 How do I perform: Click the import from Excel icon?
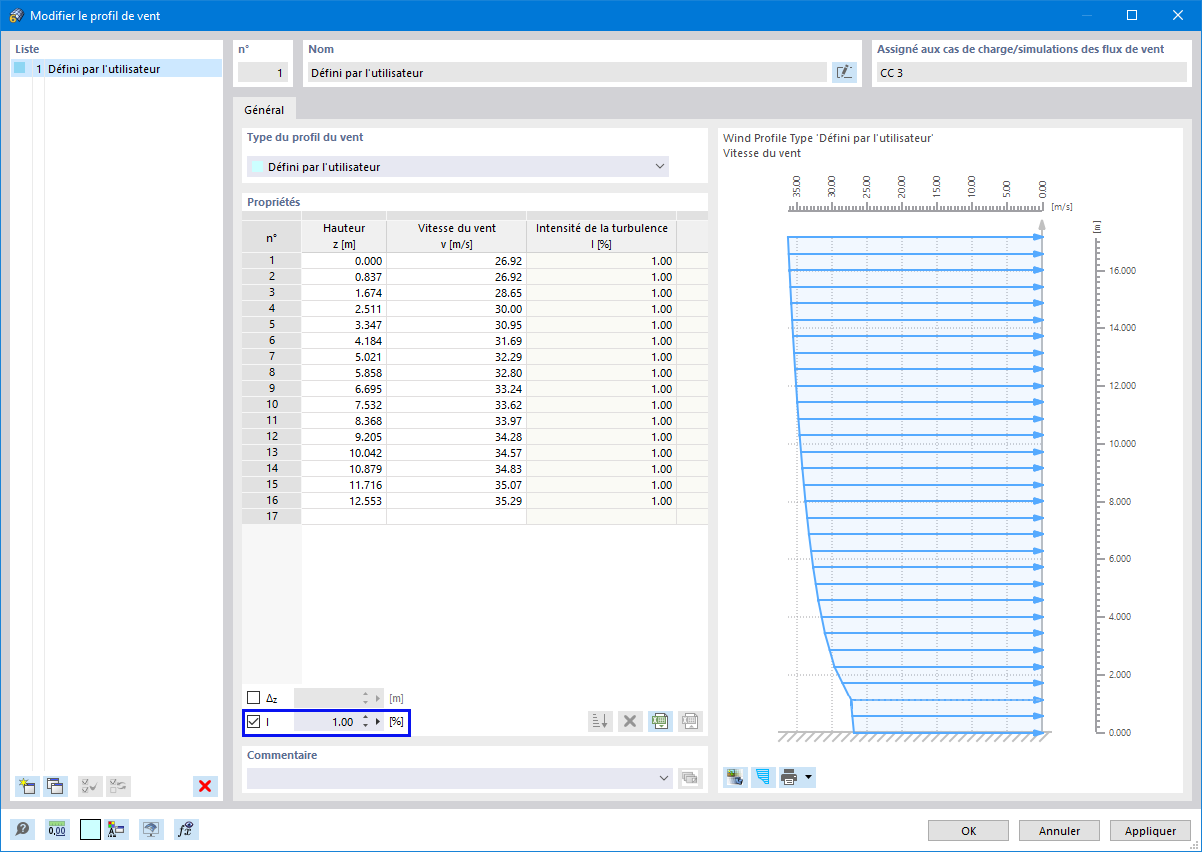(x=690, y=721)
